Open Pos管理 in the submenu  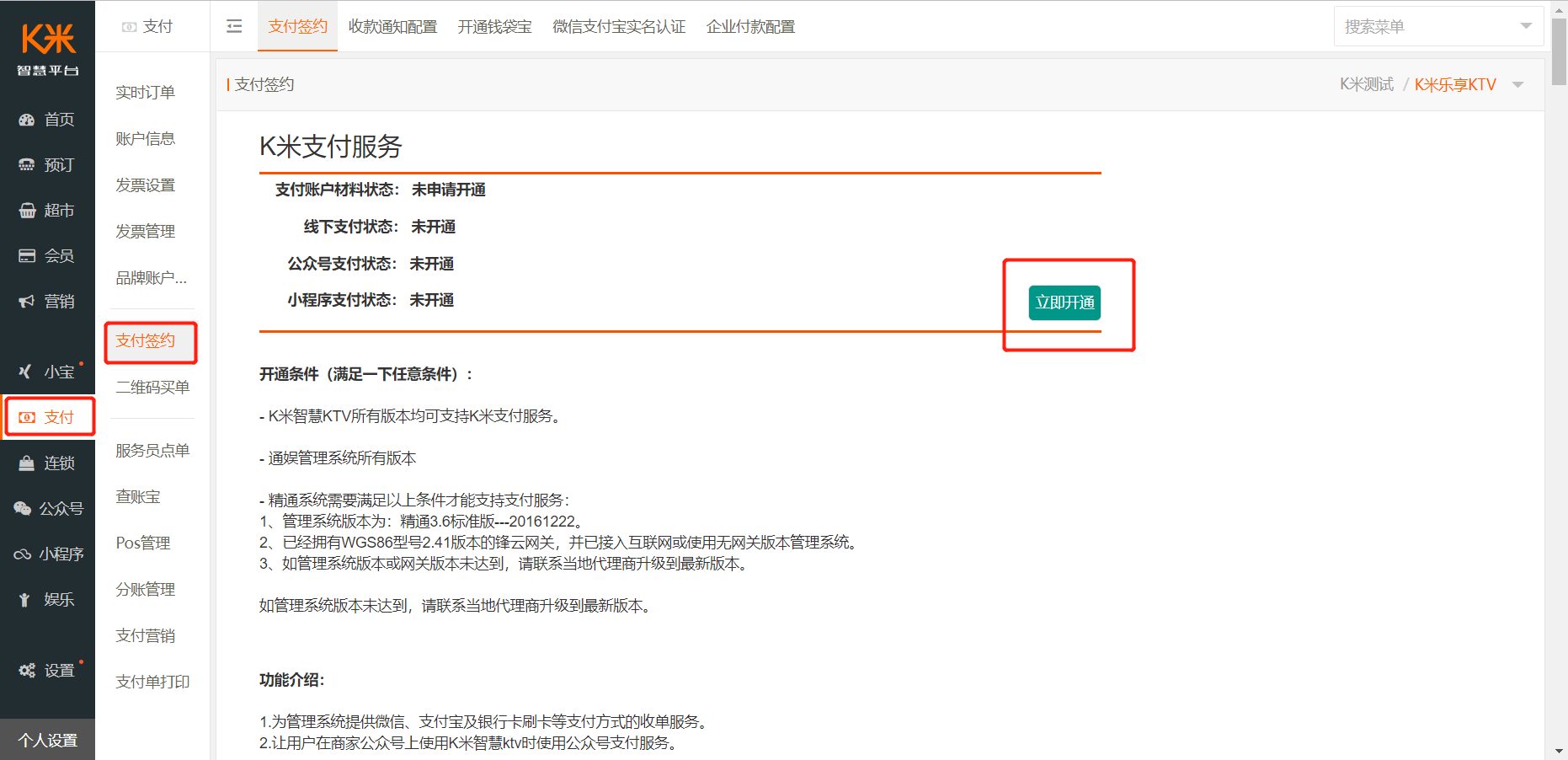coord(143,543)
